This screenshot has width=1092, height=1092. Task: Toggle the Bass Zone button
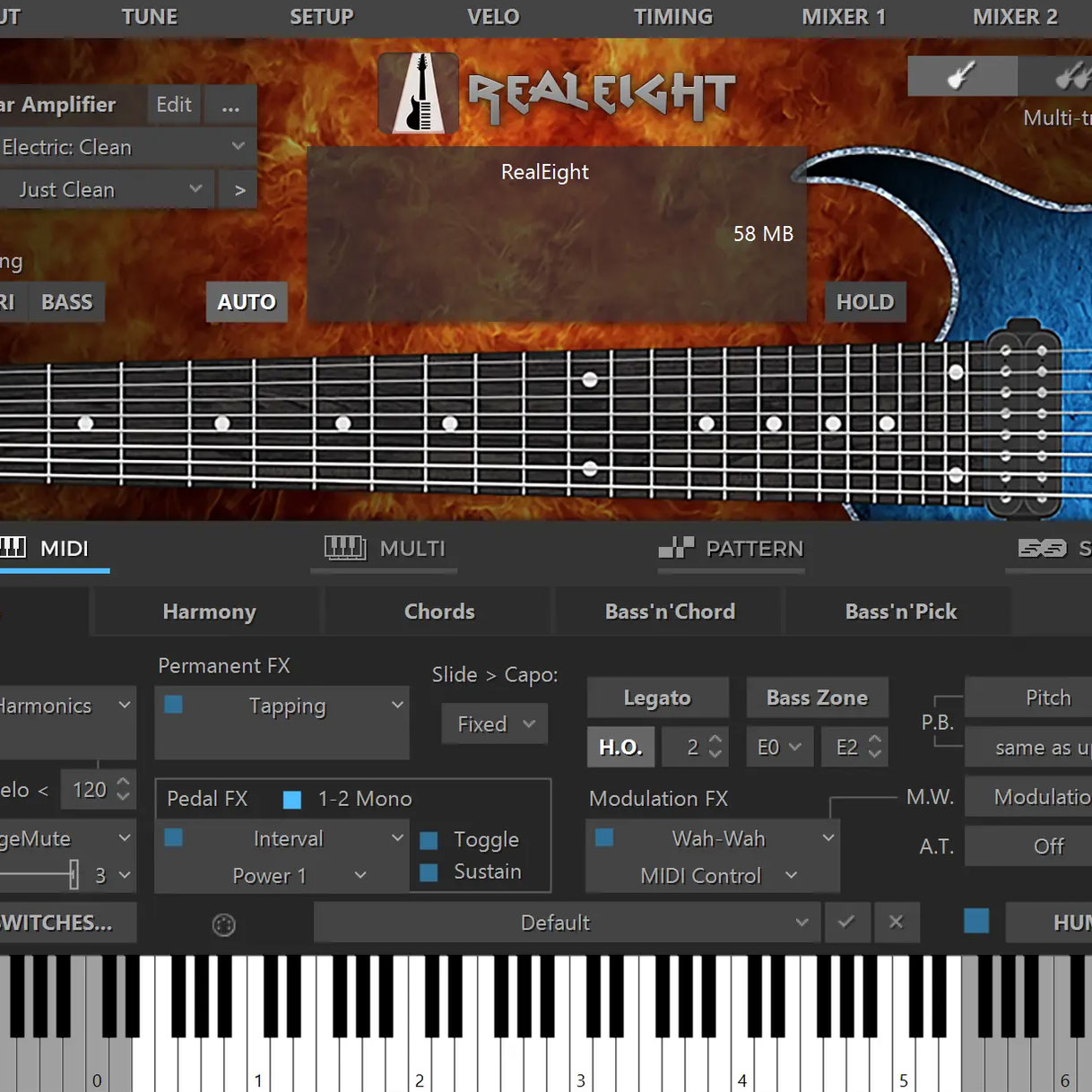pos(817,698)
